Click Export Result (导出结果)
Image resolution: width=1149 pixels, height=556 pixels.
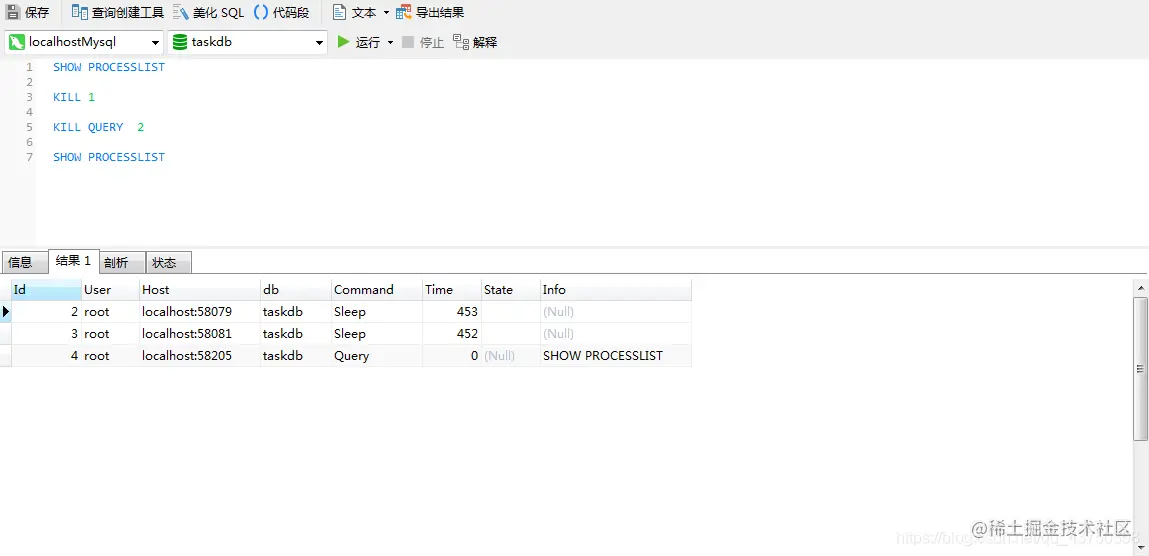click(x=429, y=12)
